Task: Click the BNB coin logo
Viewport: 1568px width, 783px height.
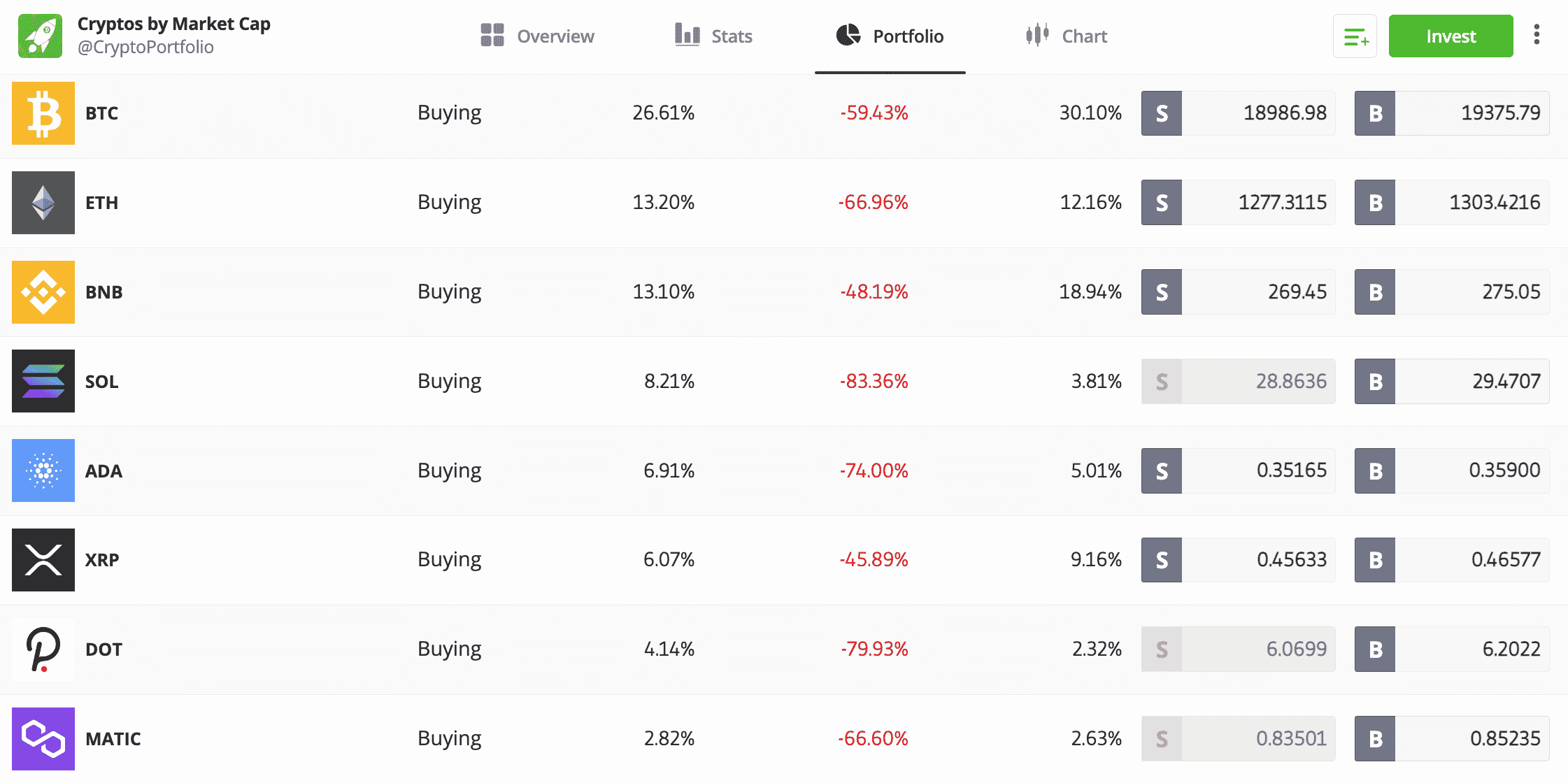Action: tap(43, 292)
